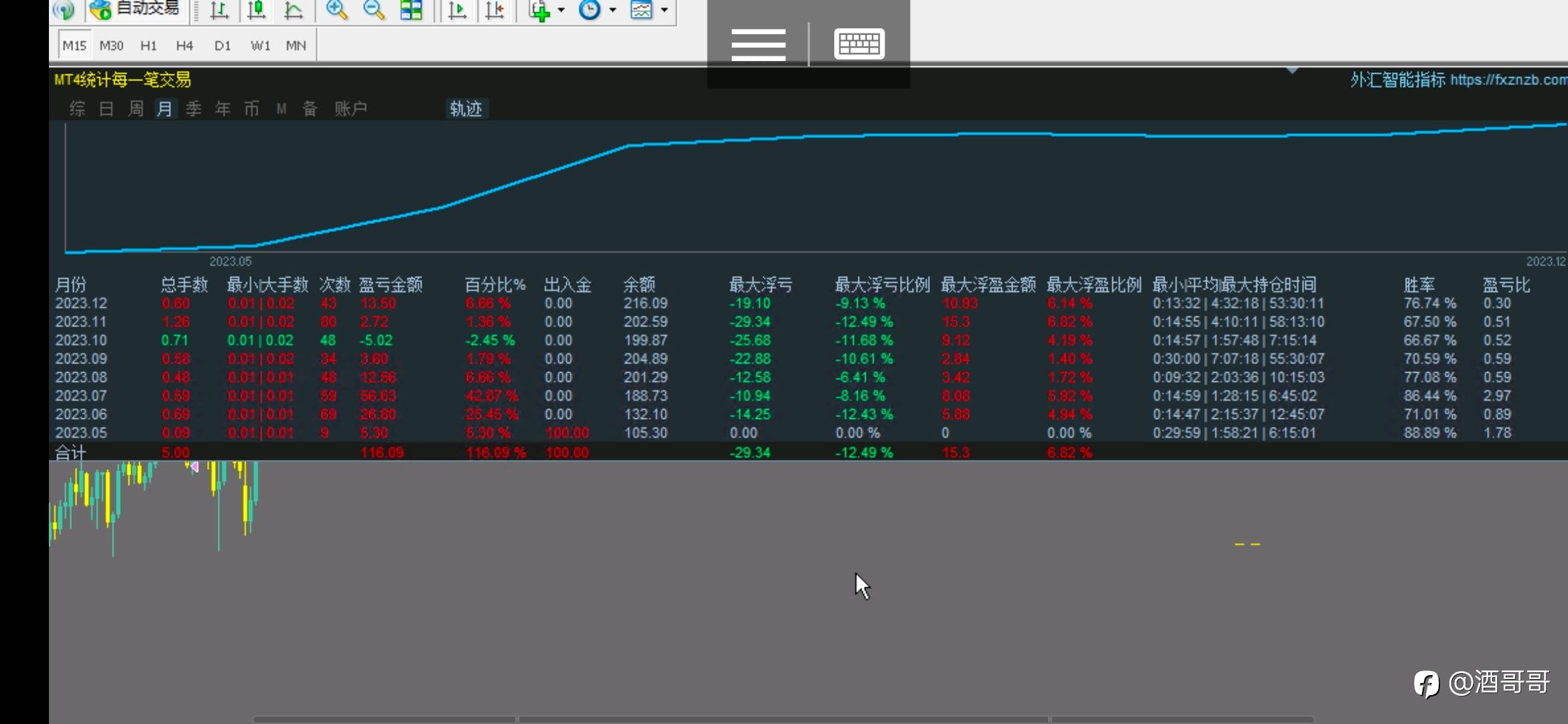Select the 周 weekly statistics tab
Screen dimensions: 1568x724
(x=136, y=109)
